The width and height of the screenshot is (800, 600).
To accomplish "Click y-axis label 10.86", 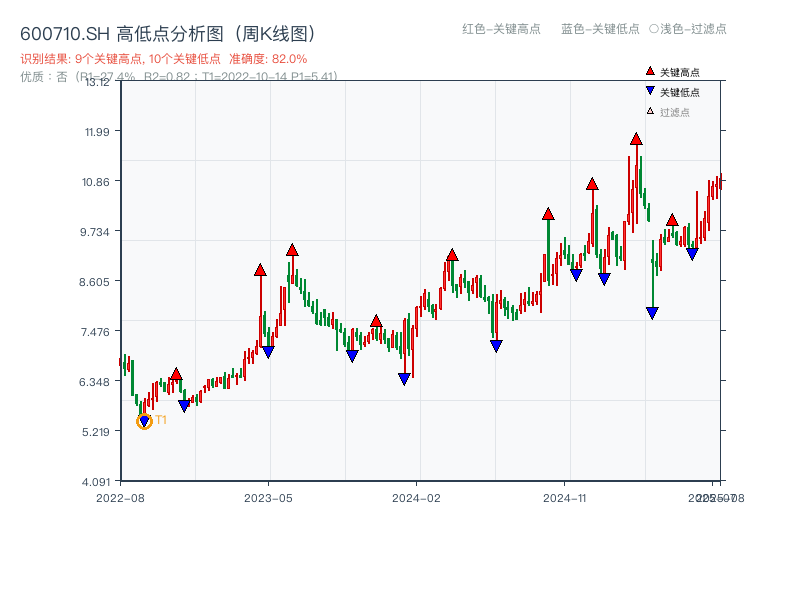I will coord(95,182).
